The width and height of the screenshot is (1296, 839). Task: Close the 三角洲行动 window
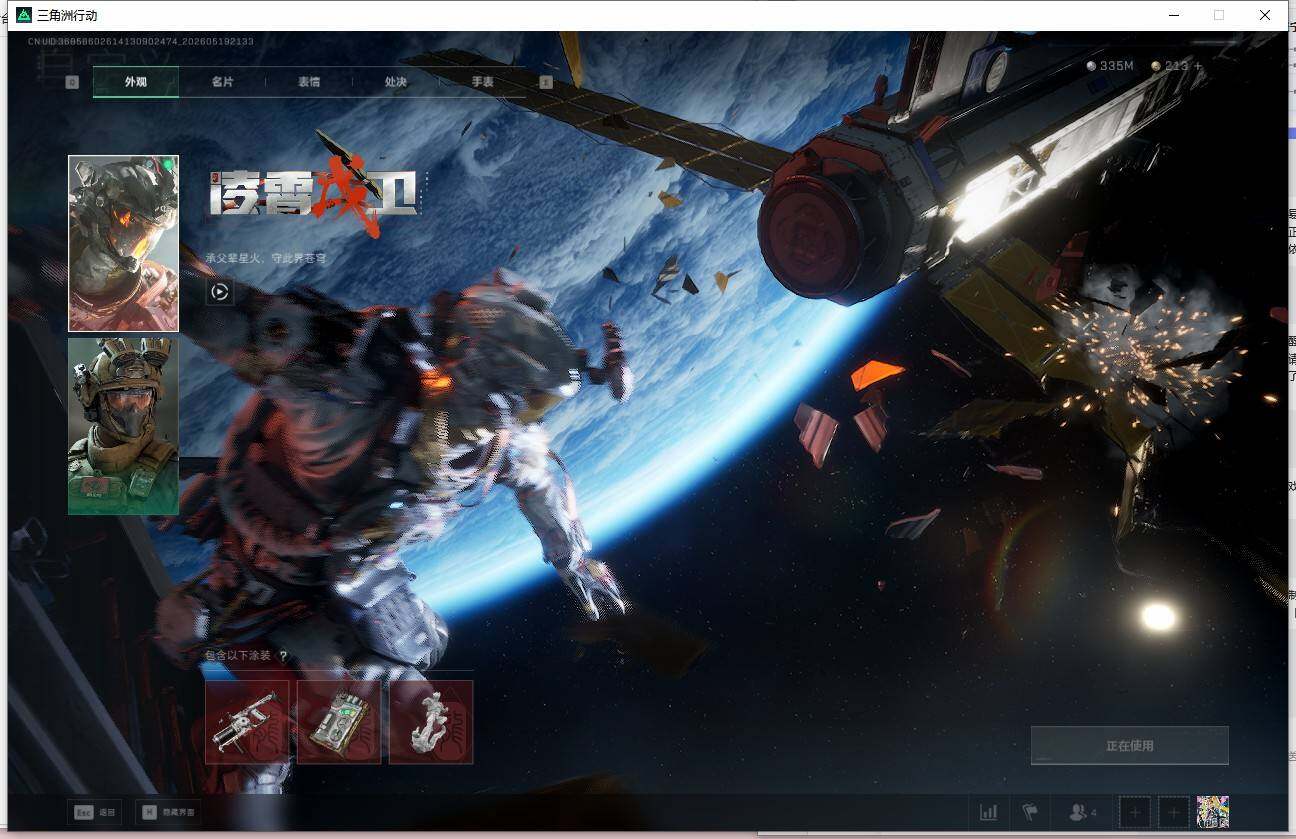1265,15
